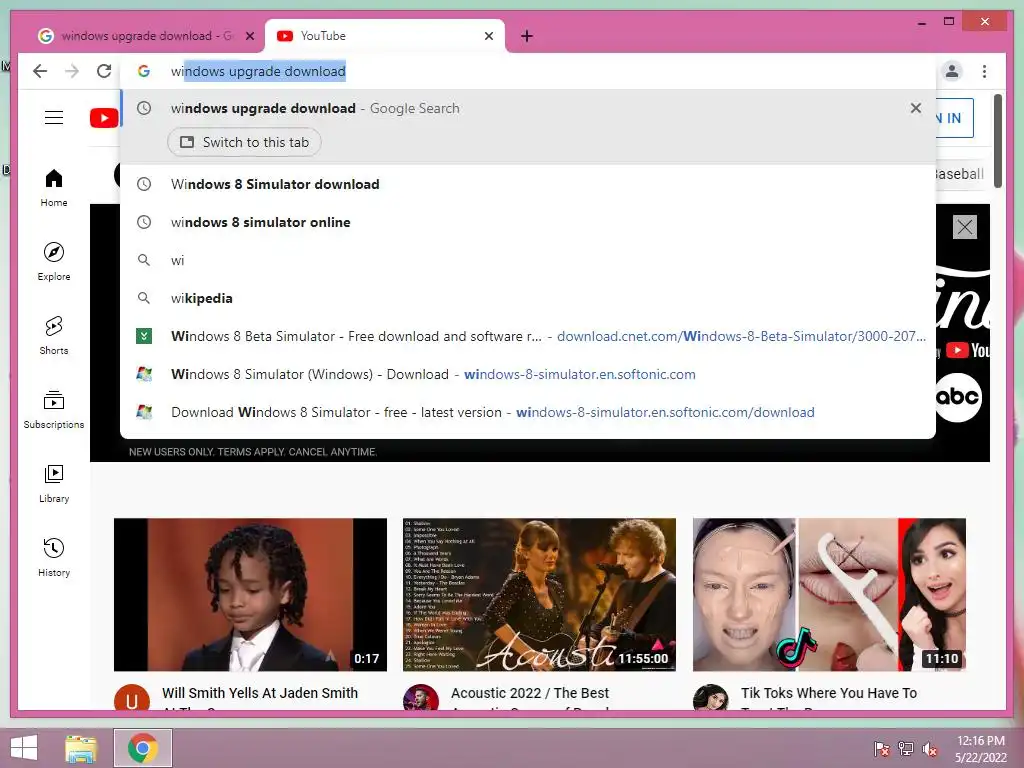Screen dimensions: 1024x768
Task: Remove the windows upgrade download suggestion
Action: tap(916, 108)
